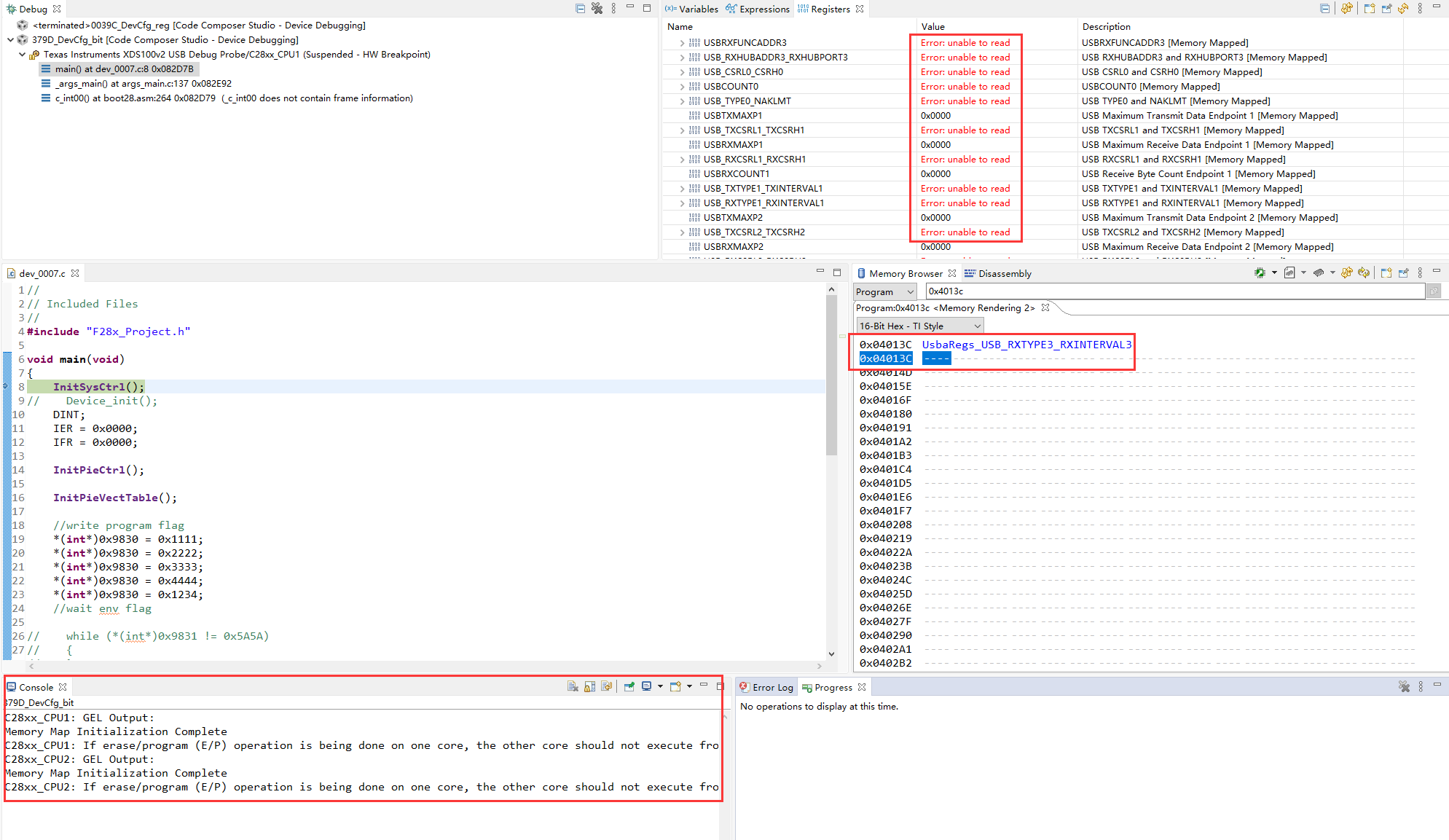1449x840 pixels.
Task: Remove all terminated debug sessions
Action: pyautogui.click(x=597, y=8)
